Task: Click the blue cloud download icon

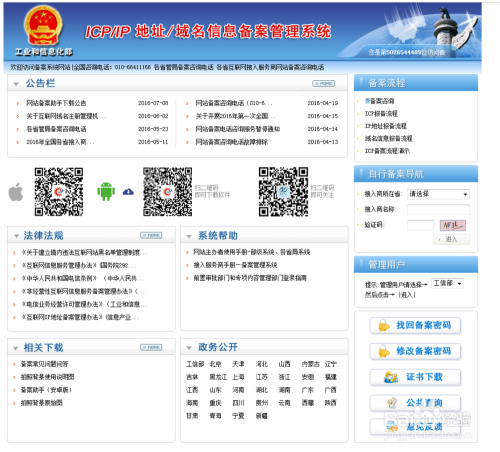Action: pyautogui.click(x=128, y=192)
